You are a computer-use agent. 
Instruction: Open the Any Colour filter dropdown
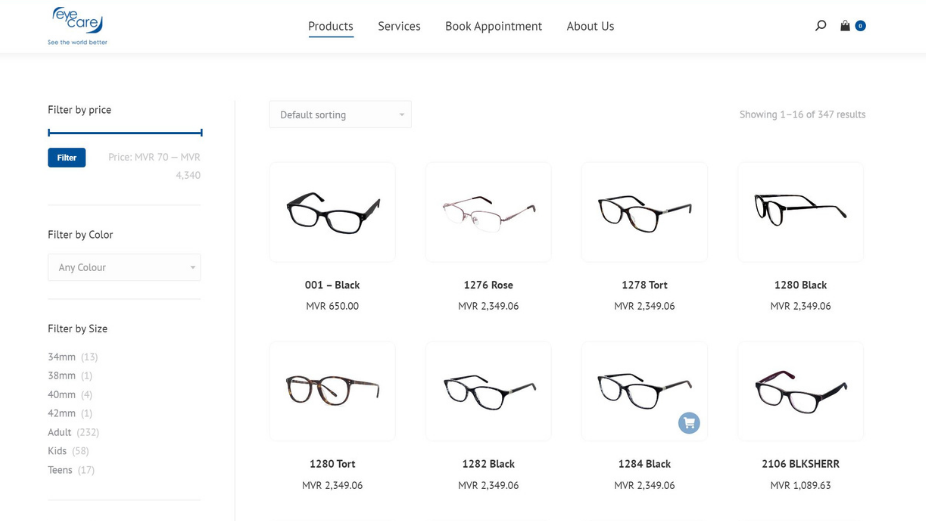point(124,268)
